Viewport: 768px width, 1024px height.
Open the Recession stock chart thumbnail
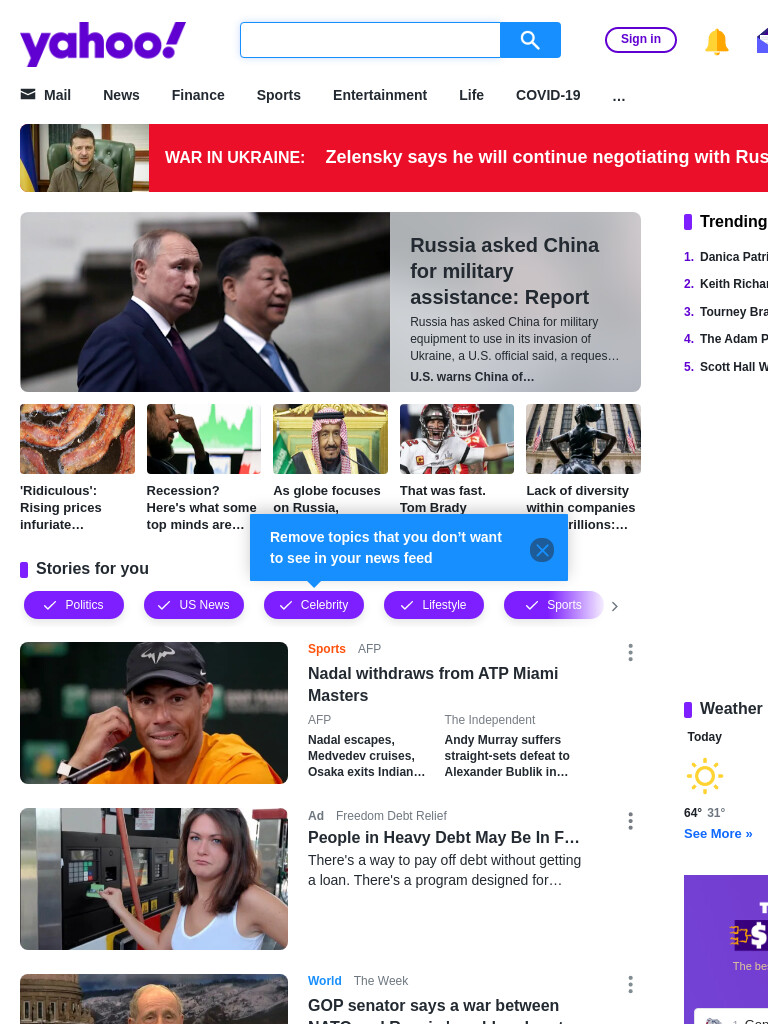pos(204,439)
